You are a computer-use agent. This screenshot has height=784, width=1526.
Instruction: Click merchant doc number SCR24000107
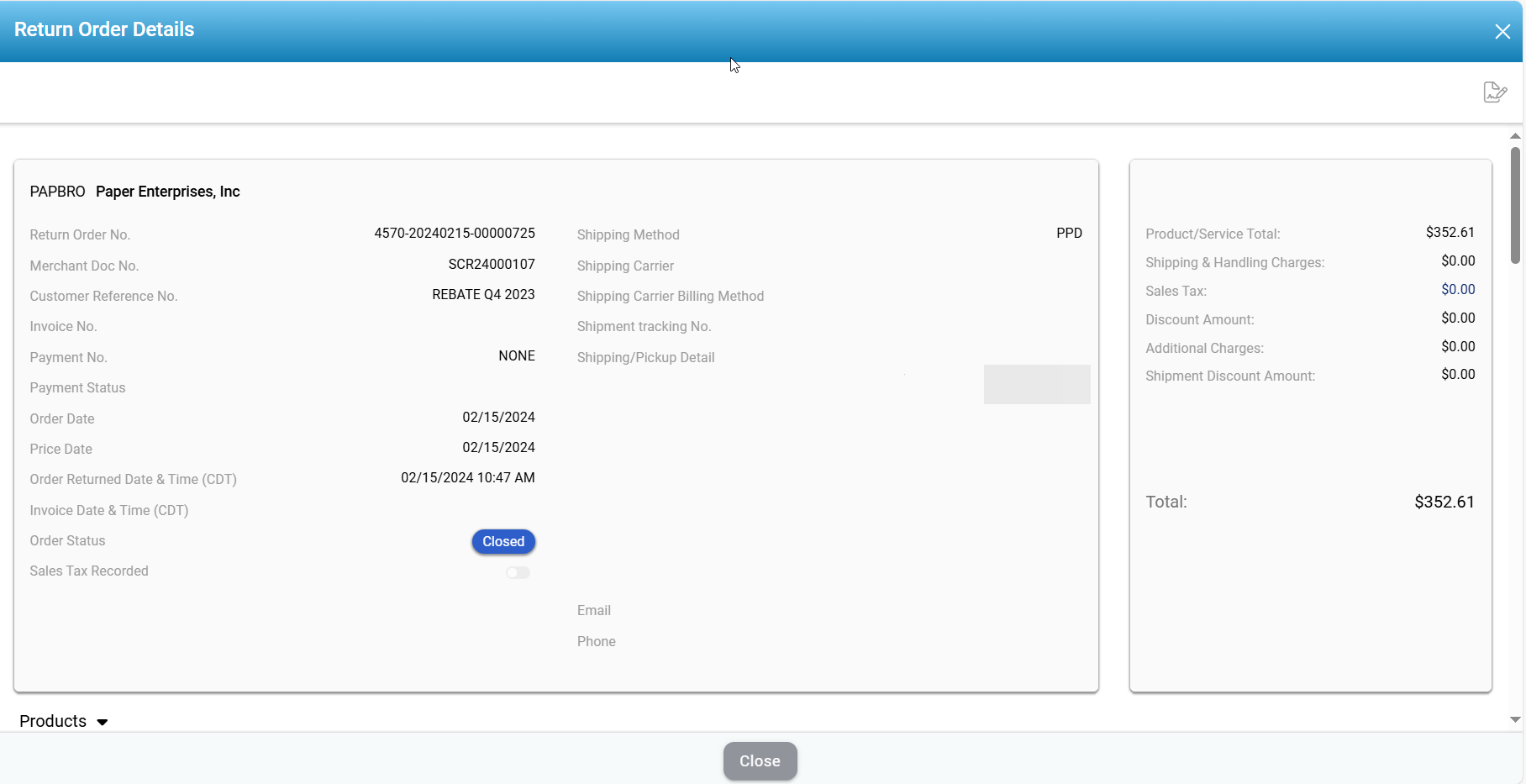[492, 265]
